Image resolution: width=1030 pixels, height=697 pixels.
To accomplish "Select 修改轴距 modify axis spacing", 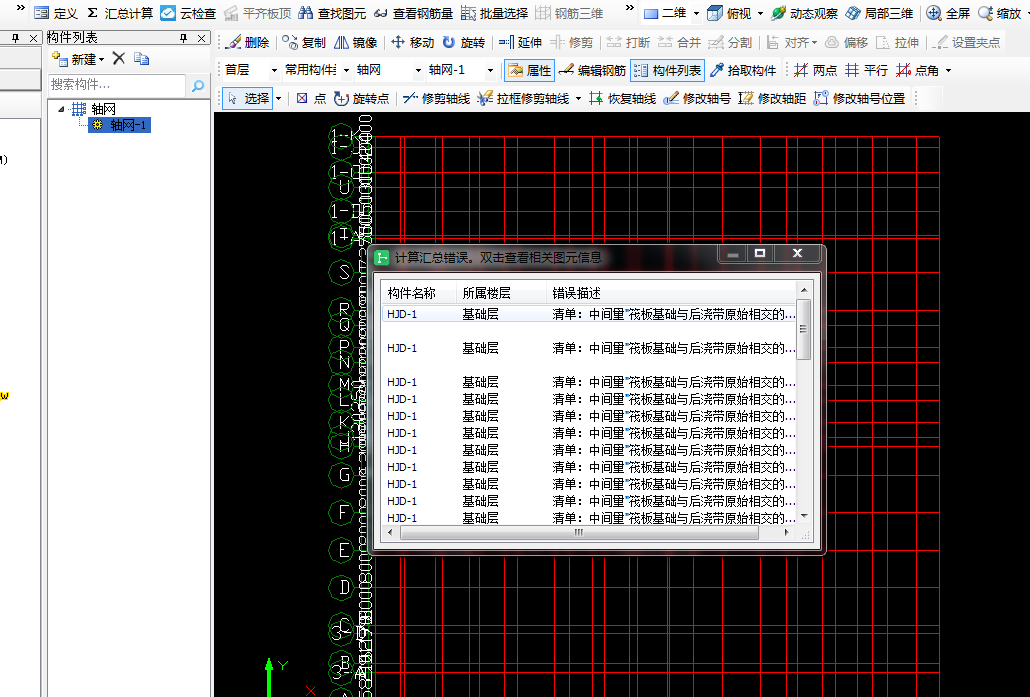I will [772, 99].
